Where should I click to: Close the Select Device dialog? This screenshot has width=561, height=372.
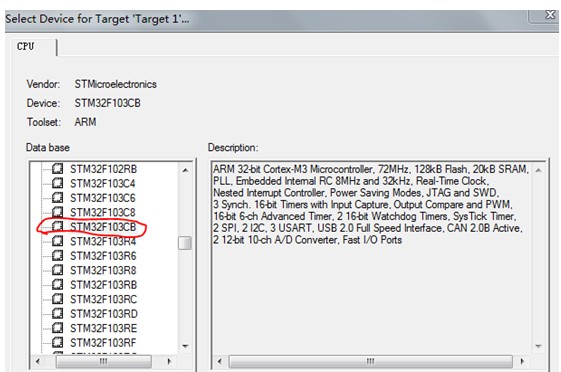550,15
